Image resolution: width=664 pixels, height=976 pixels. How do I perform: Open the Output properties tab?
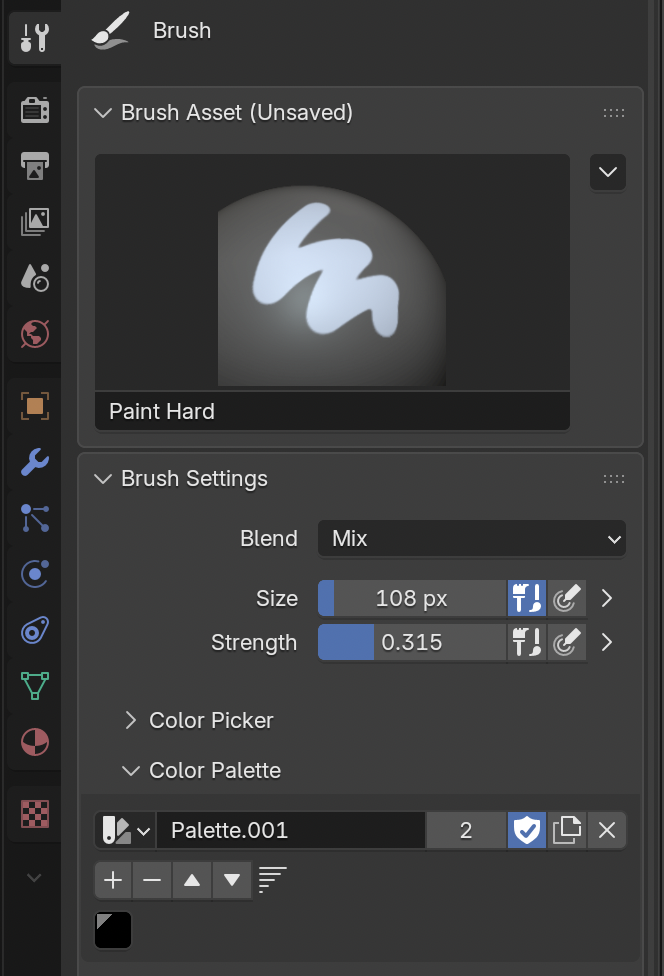(35, 166)
